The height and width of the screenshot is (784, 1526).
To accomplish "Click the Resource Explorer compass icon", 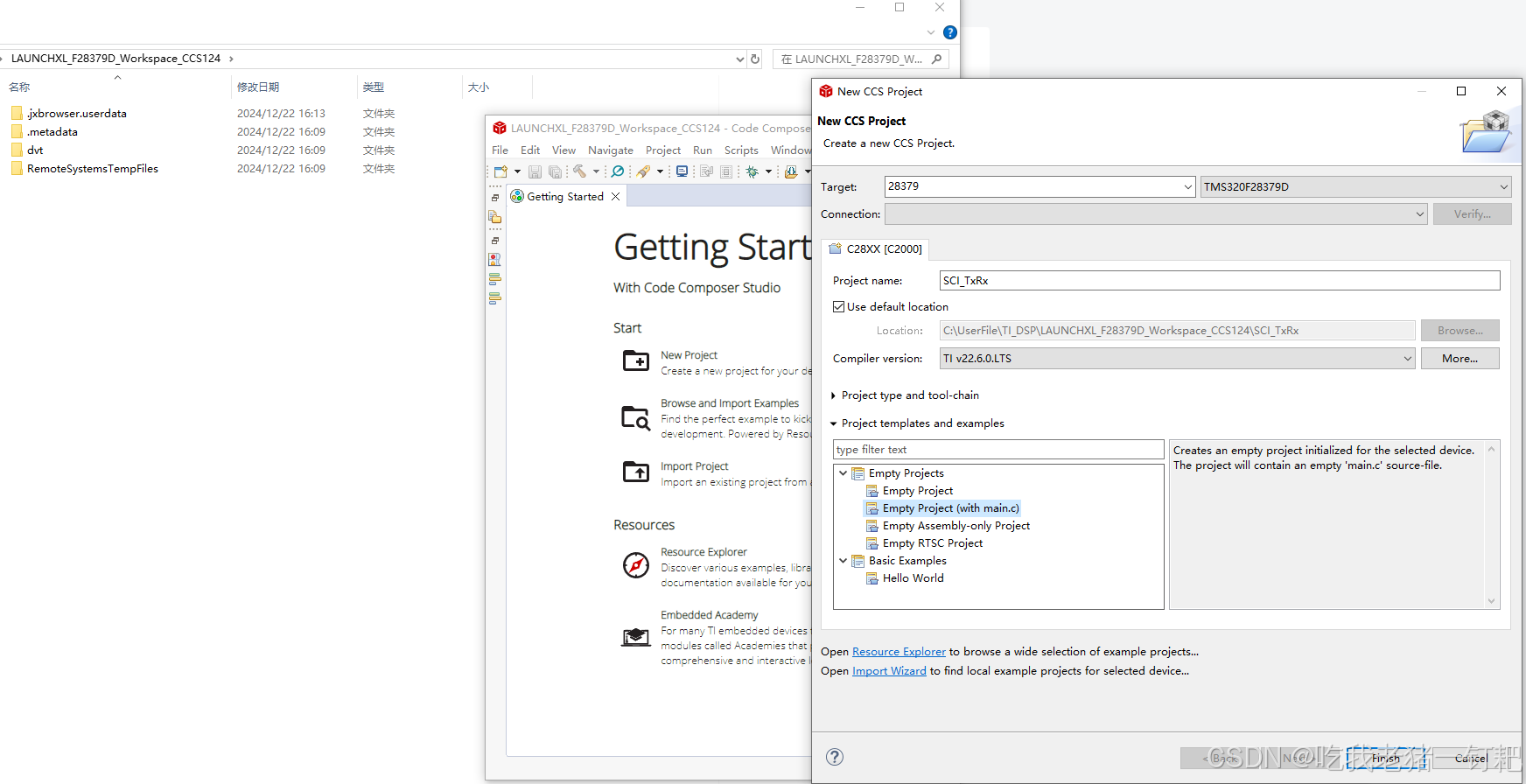I will (636, 565).
